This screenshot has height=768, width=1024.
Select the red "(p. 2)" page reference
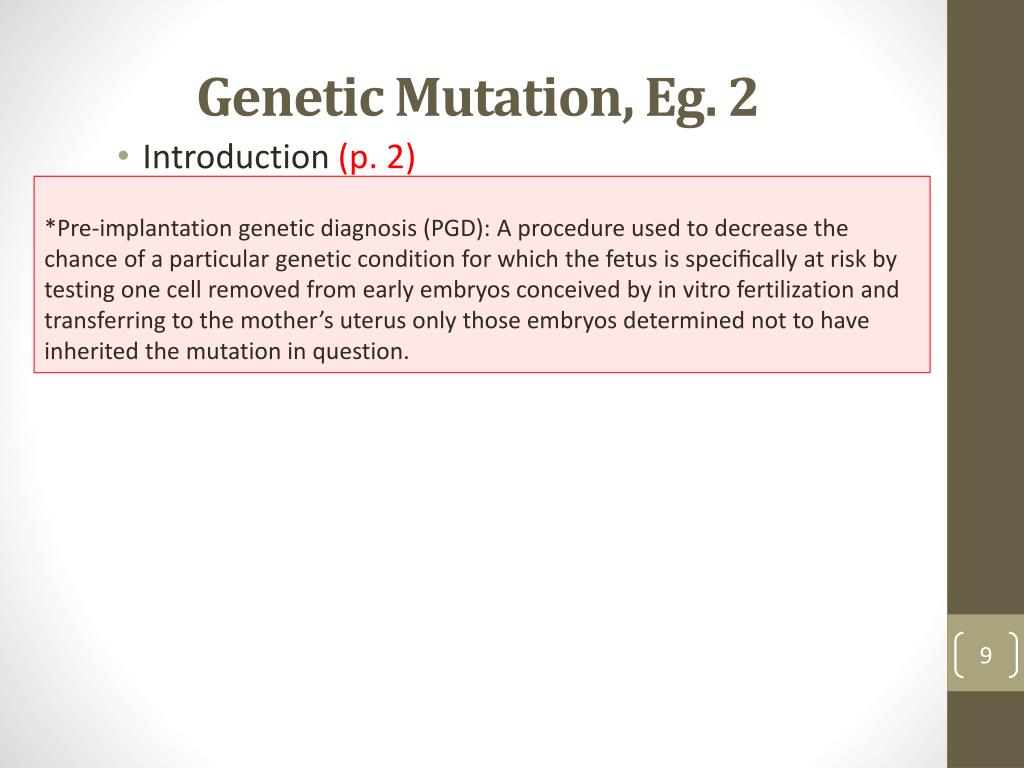pyautogui.click(x=377, y=157)
